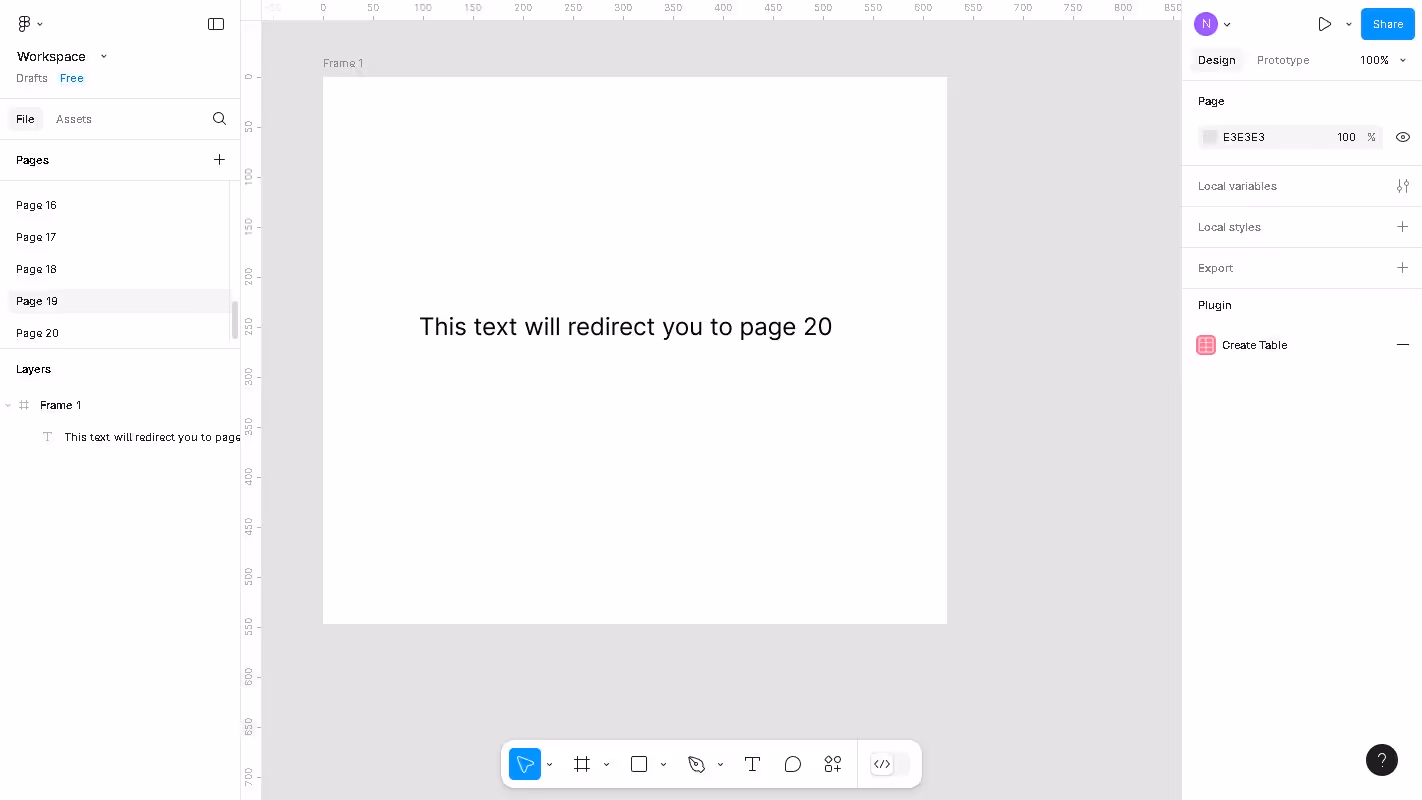Select the Comment tool
Image resolution: width=1422 pixels, height=800 pixels.
(x=793, y=764)
